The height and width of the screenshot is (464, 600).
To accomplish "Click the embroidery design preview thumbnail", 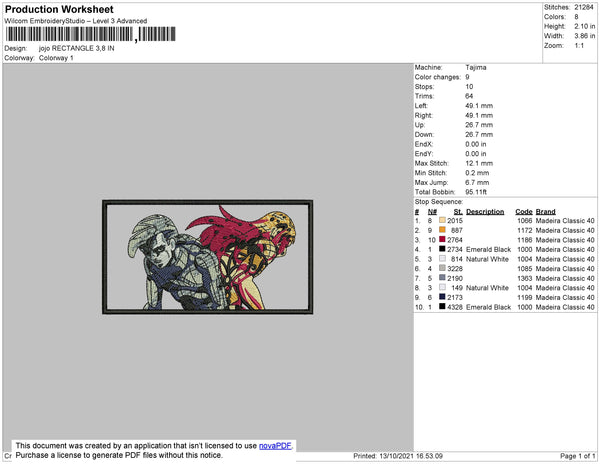I will point(208,257).
